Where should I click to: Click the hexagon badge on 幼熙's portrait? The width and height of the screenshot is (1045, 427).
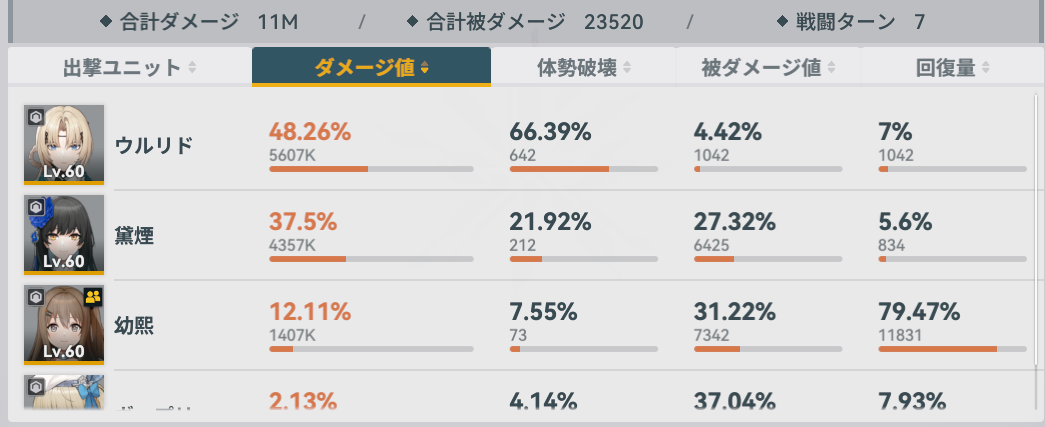pyautogui.click(x=34, y=296)
